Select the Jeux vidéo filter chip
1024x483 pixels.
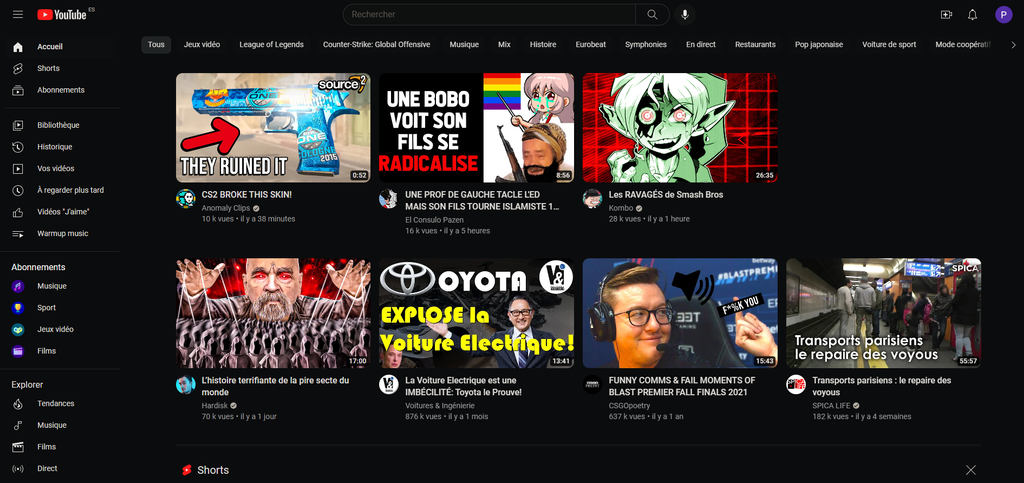pos(202,45)
